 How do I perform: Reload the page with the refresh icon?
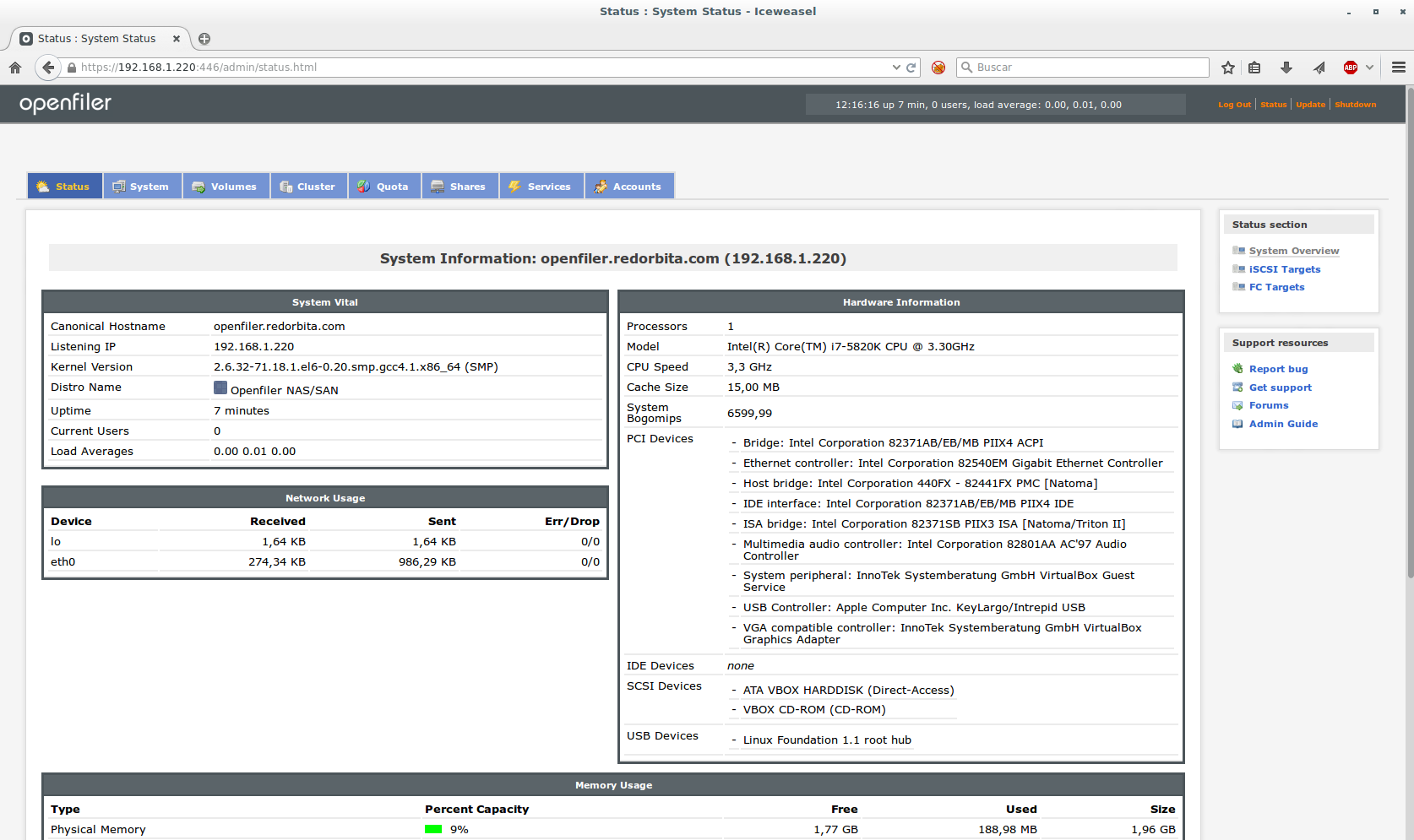[911, 68]
